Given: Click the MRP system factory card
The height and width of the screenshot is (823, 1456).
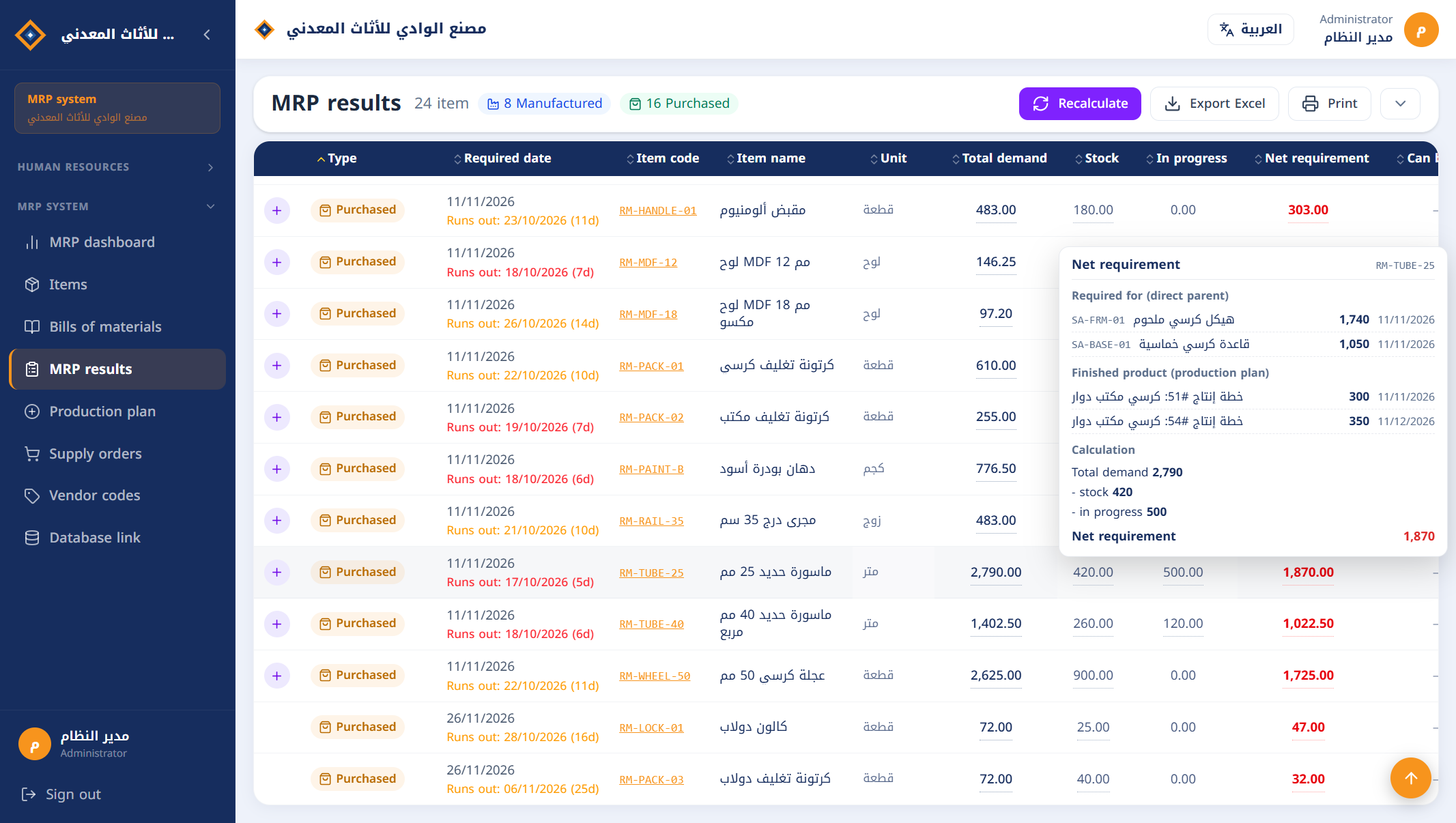Looking at the screenshot, I should (117, 108).
